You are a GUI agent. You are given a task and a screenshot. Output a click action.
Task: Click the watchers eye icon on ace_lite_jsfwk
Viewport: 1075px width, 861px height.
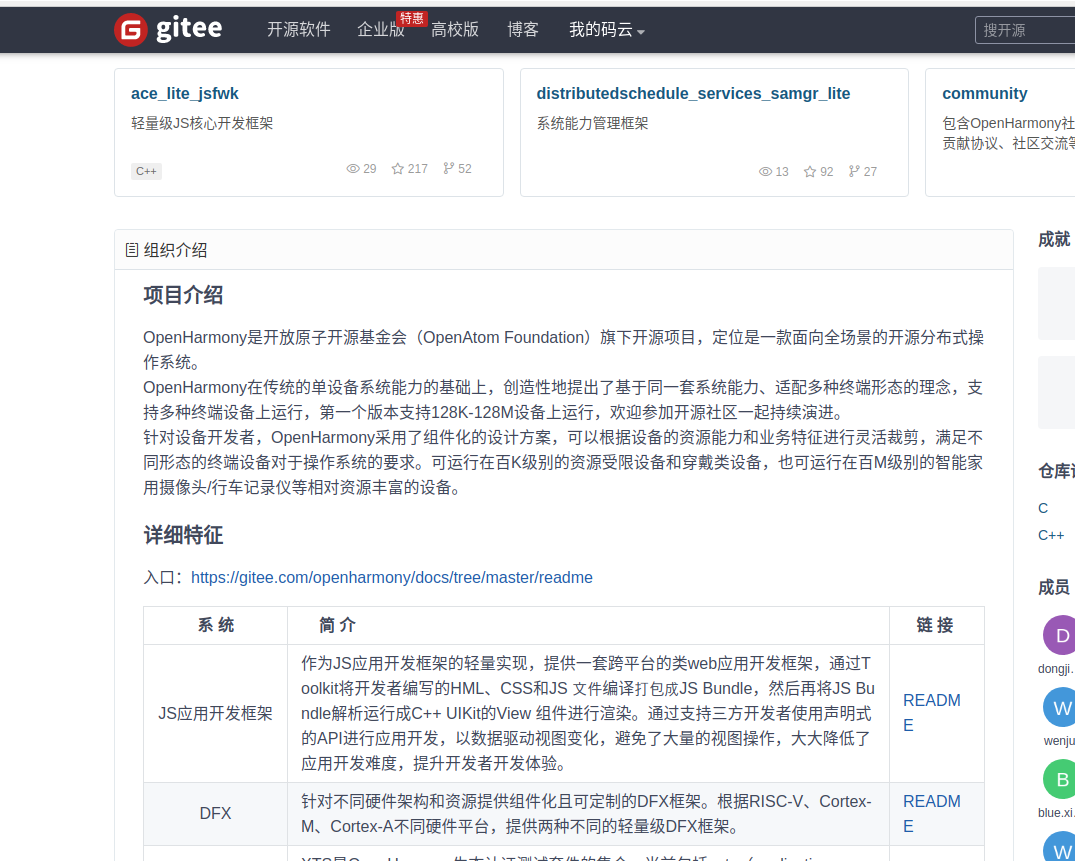(x=353, y=169)
